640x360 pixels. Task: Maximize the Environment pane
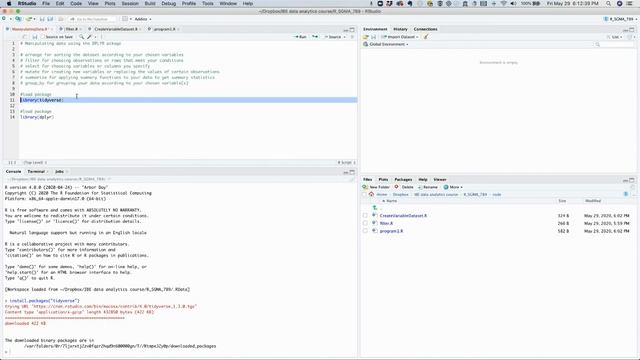coord(632,30)
